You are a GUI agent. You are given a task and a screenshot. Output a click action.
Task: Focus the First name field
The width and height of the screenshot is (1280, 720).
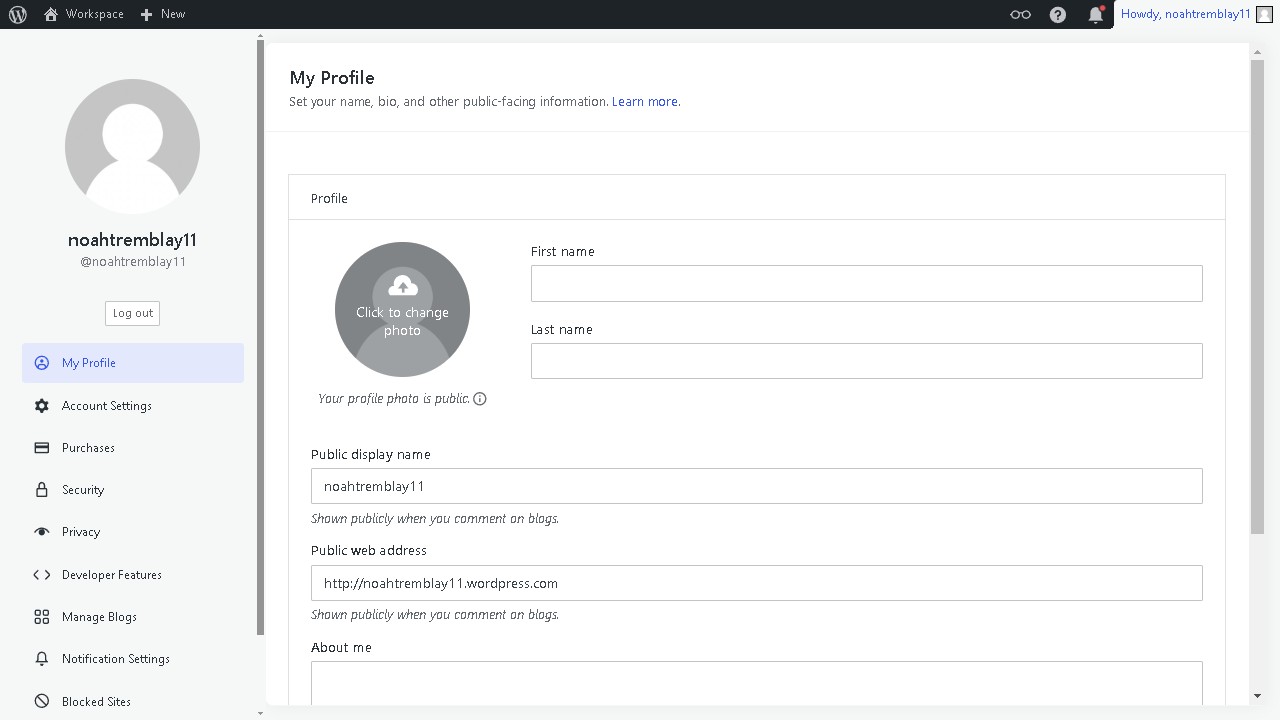tap(866, 284)
